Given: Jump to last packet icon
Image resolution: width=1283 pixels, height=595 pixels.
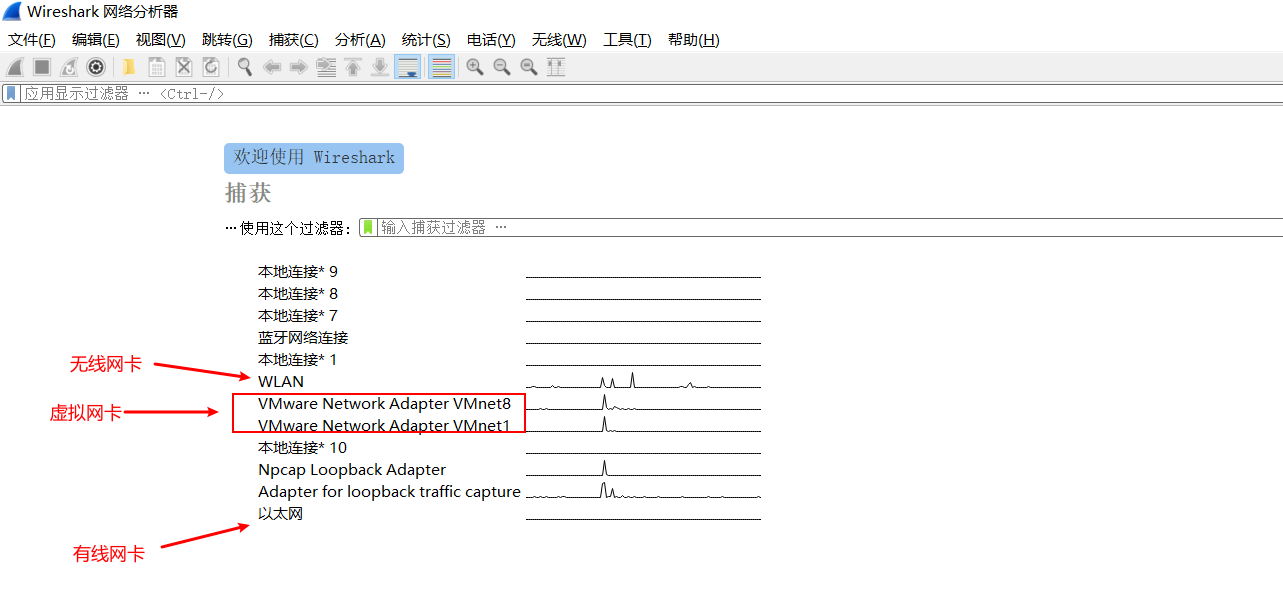Looking at the screenshot, I should click(380, 67).
